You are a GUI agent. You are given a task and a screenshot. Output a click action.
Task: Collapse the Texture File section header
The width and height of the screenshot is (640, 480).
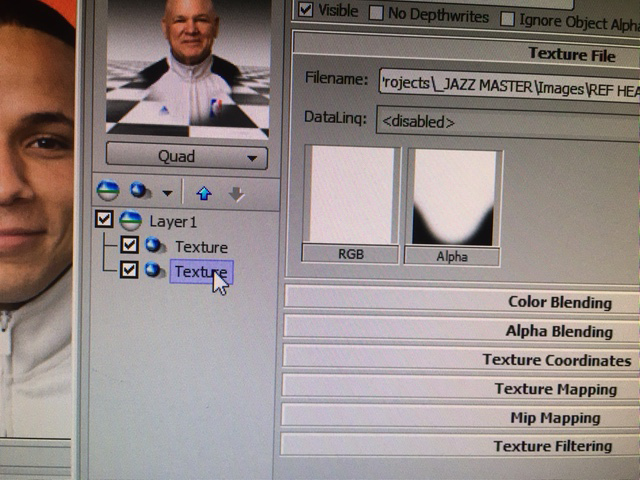(x=466, y=51)
